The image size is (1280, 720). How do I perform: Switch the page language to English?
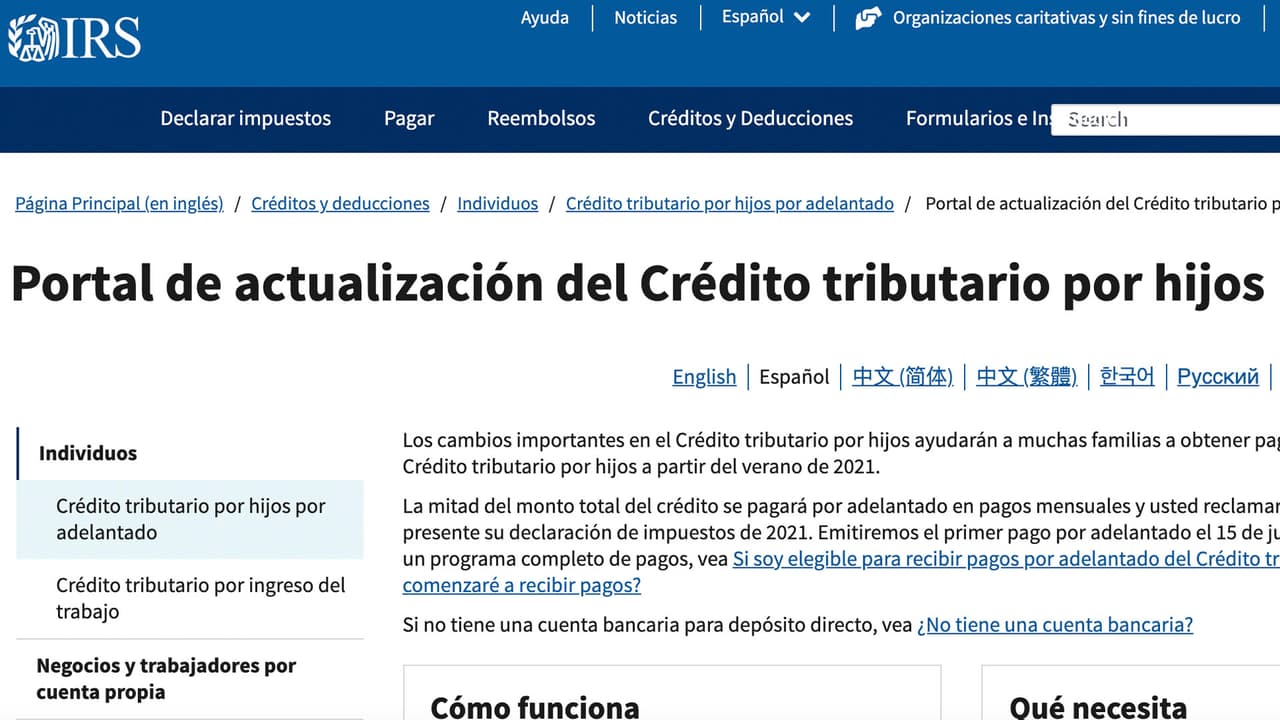point(704,377)
